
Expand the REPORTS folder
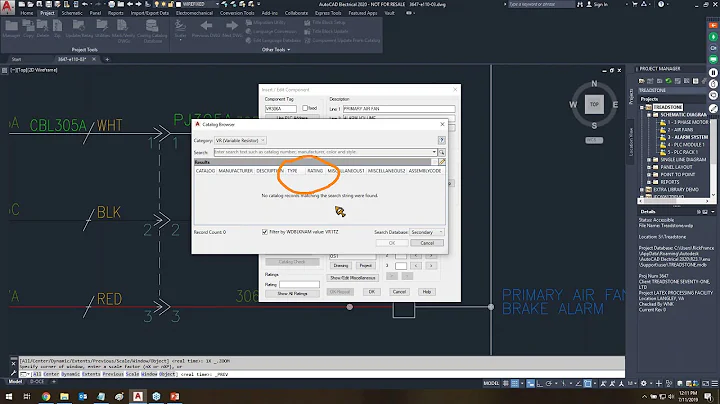(x=649, y=182)
